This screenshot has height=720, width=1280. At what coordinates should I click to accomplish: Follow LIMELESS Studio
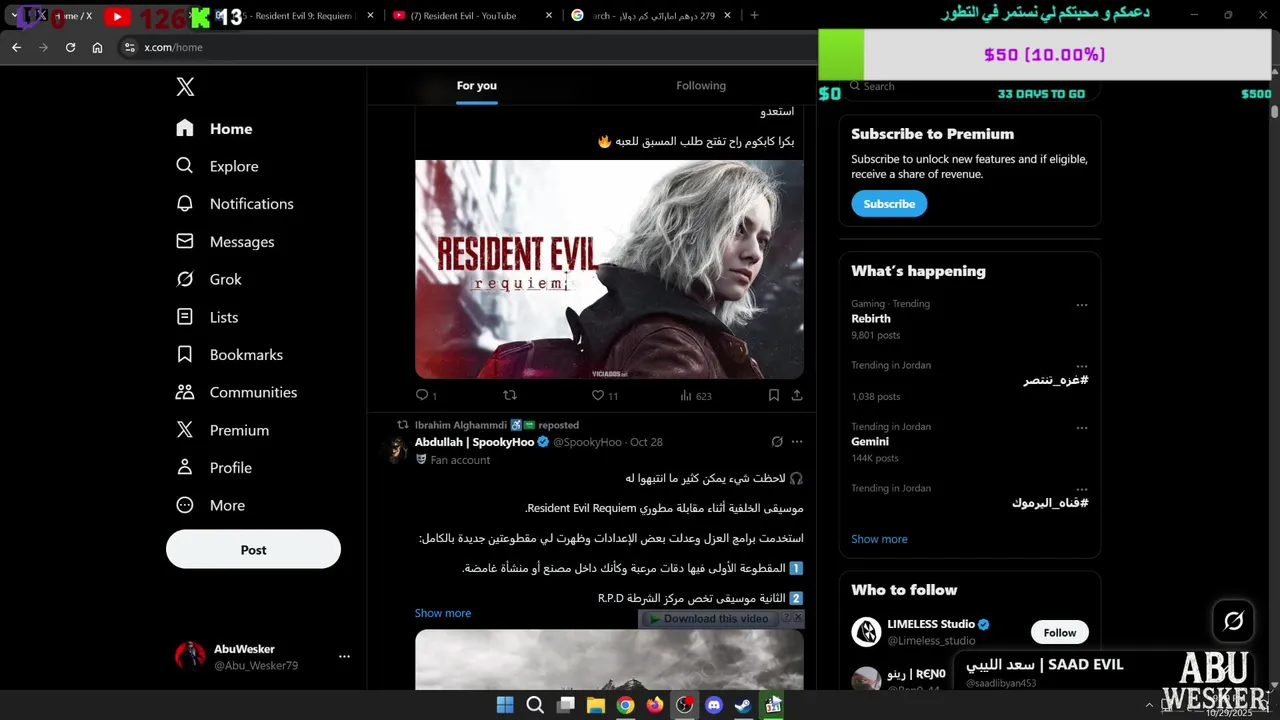(x=1060, y=632)
